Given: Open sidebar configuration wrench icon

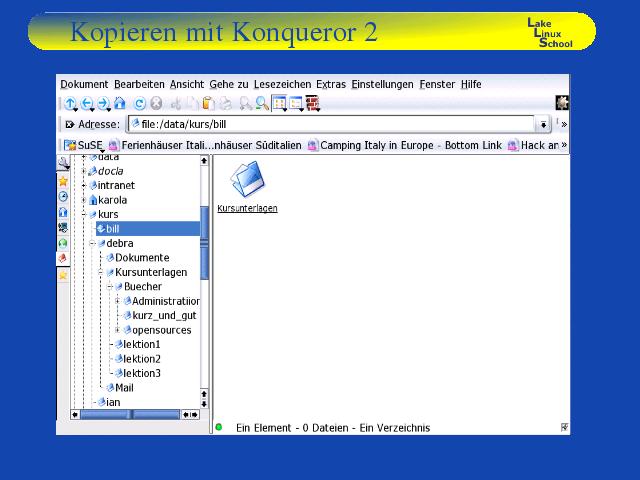Looking at the screenshot, I should [63, 163].
